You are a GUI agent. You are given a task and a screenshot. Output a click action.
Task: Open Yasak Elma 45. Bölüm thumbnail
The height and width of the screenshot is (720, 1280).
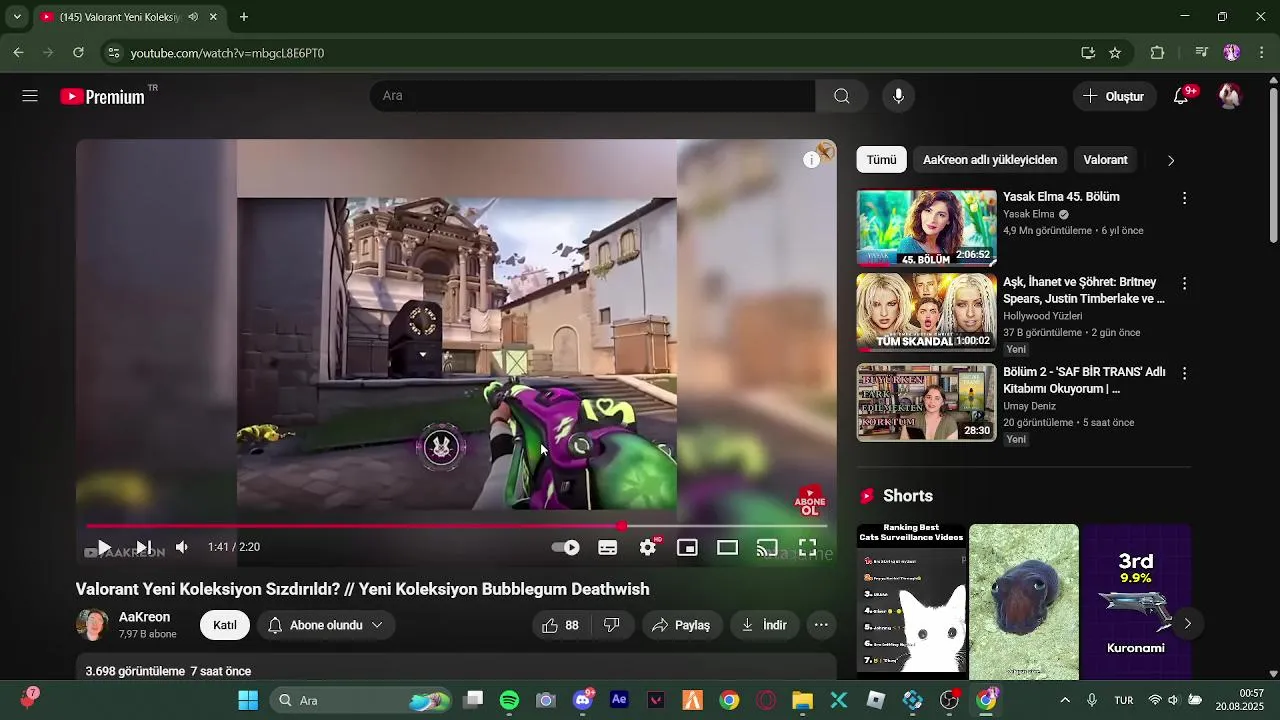pos(926,228)
